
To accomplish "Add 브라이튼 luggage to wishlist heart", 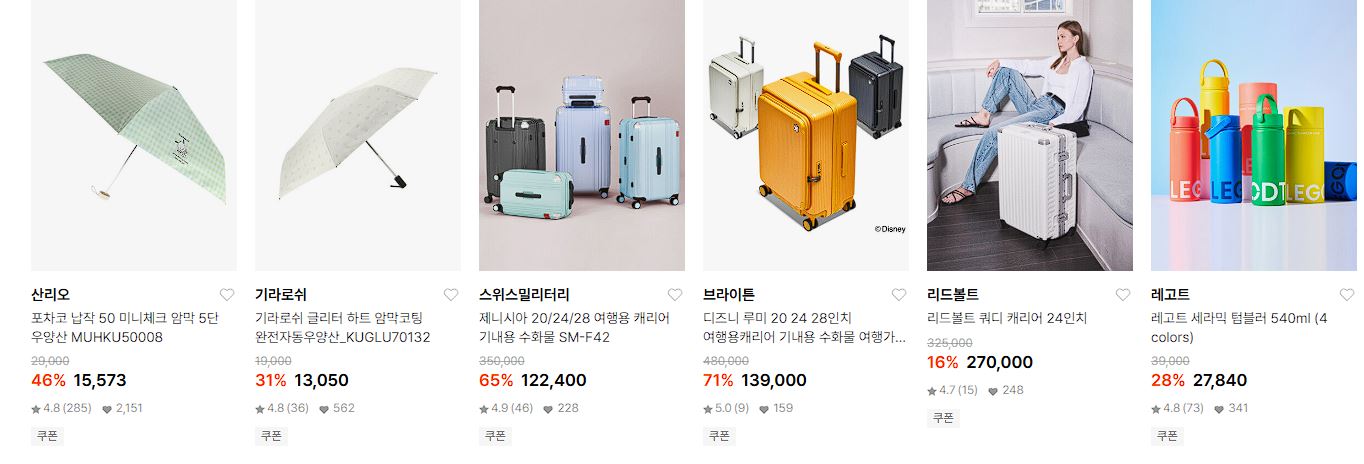I will [899, 295].
